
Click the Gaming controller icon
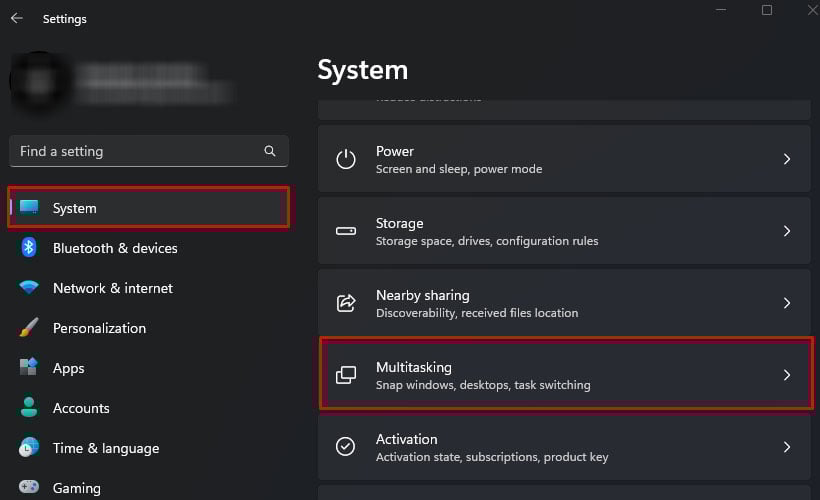pyautogui.click(x=29, y=488)
